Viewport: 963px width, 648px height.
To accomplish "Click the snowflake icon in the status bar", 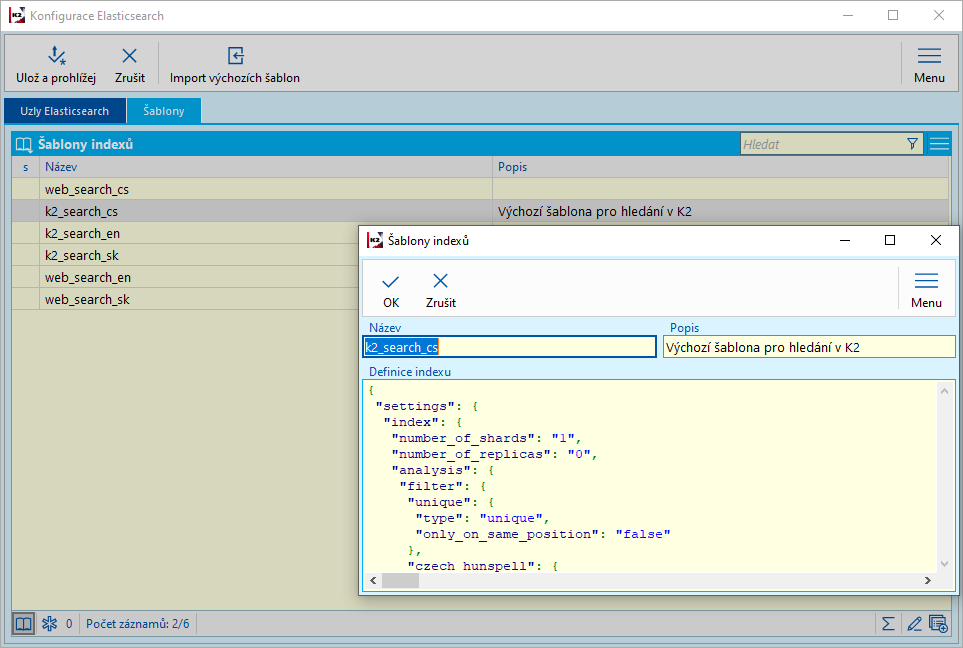I will (x=49, y=624).
